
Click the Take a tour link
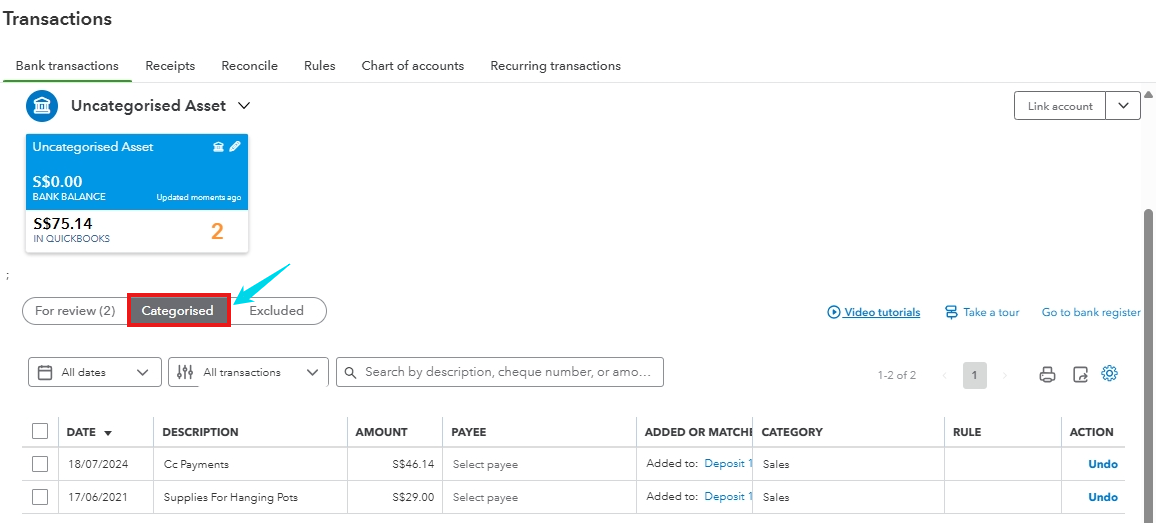991,312
